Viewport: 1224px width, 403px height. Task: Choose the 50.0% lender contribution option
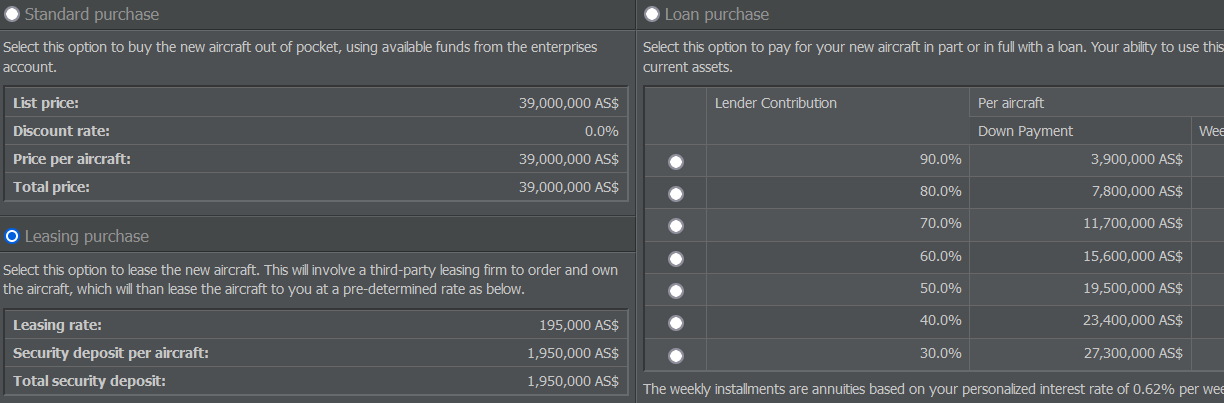[676, 290]
